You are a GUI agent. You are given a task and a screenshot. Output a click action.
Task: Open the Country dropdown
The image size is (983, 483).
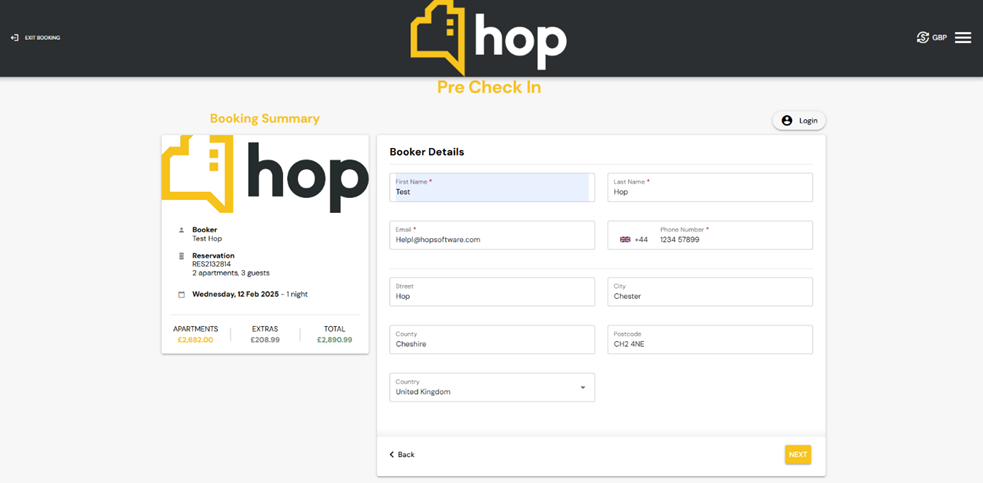click(492, 387)
